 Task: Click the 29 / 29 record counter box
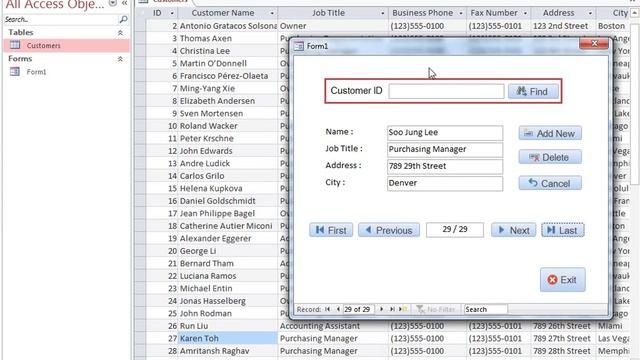tap(455, 229)
